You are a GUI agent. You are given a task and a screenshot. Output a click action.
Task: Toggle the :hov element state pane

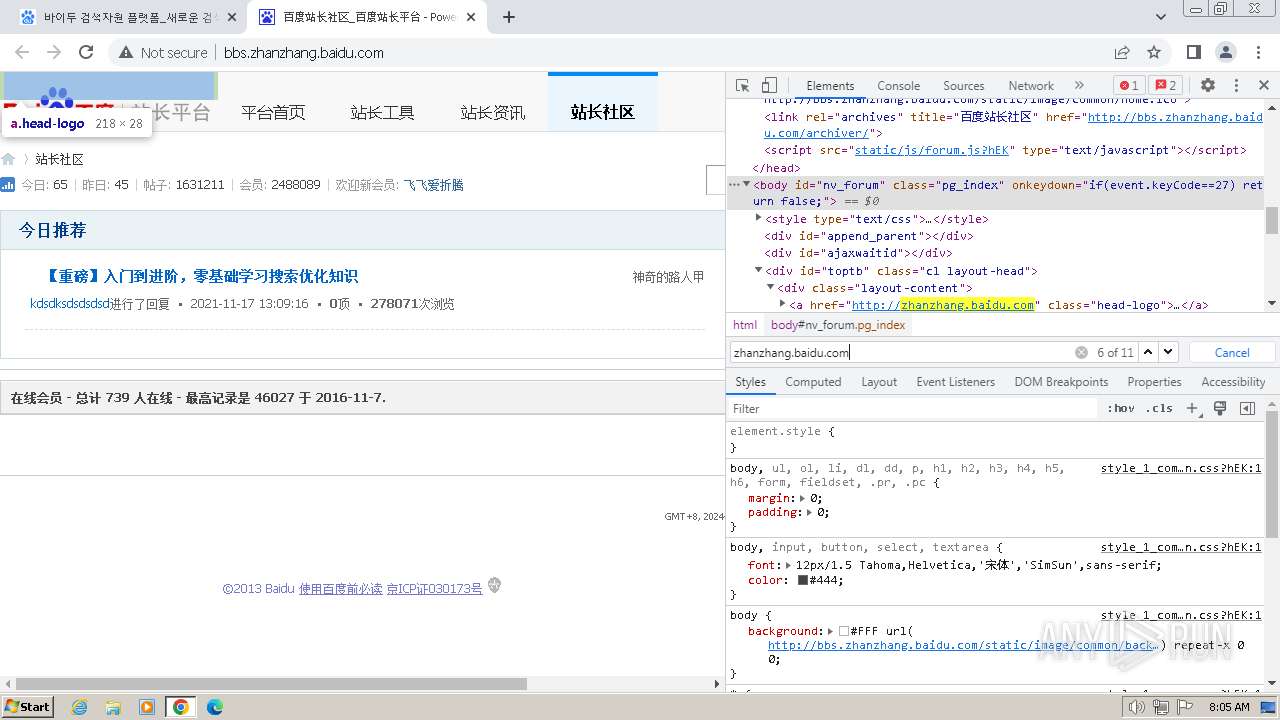pos(1120,408)
